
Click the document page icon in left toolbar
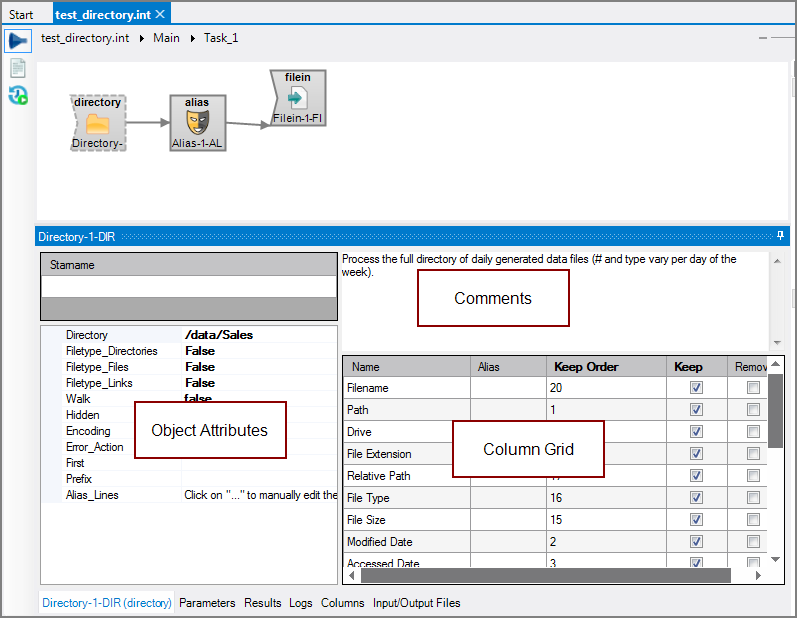(17, 68)
